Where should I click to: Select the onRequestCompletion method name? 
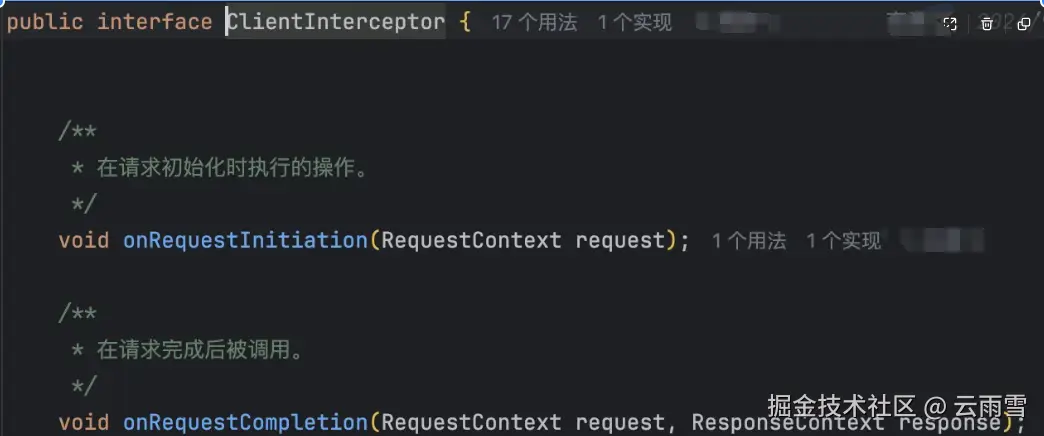[x=246, y=422]
